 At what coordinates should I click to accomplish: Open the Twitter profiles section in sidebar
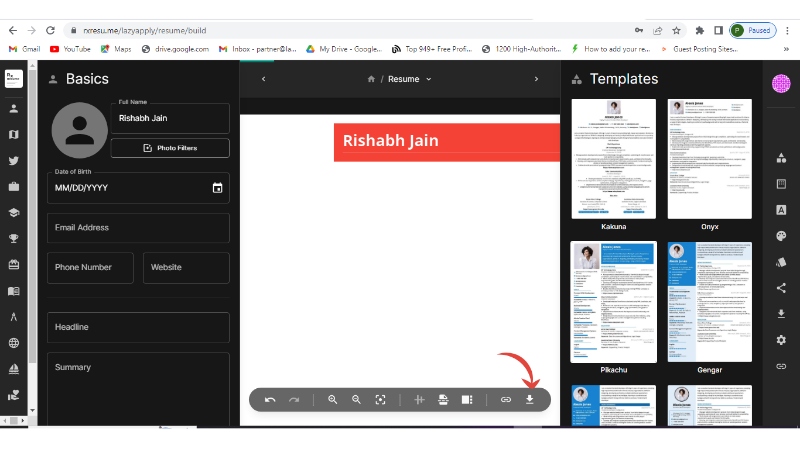click(14, 160)
